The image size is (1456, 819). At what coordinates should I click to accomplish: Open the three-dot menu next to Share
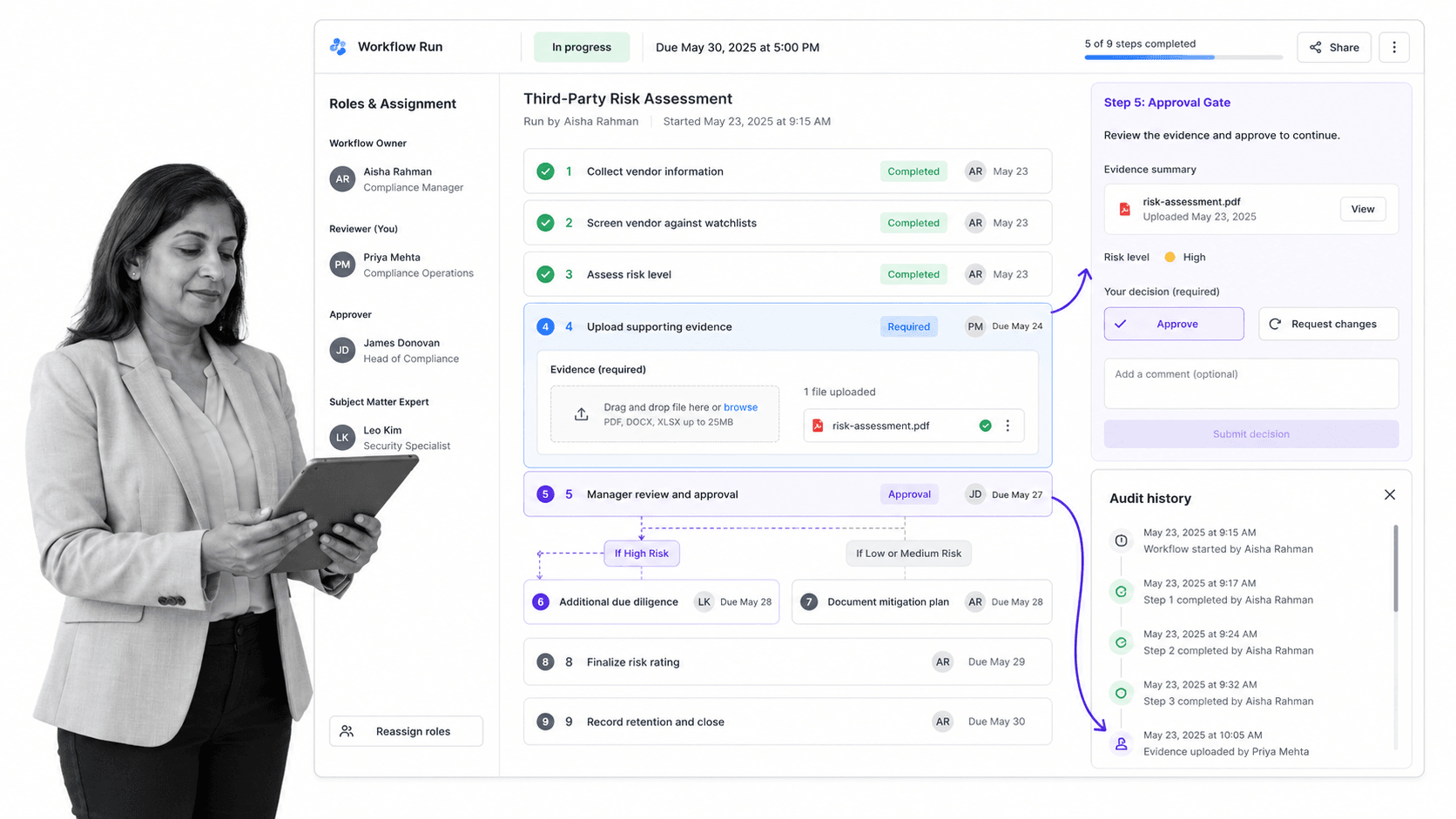click(1394, 47)
